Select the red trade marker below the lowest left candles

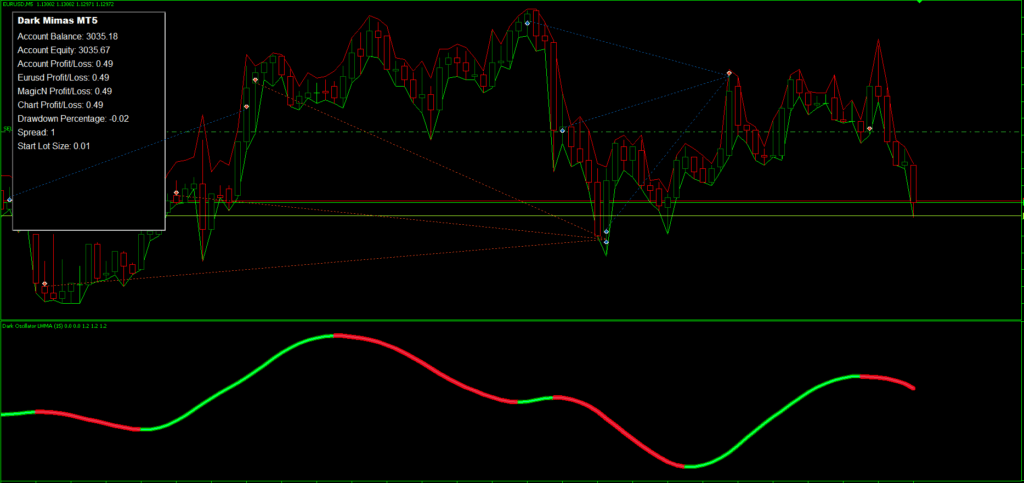[44, 284]
